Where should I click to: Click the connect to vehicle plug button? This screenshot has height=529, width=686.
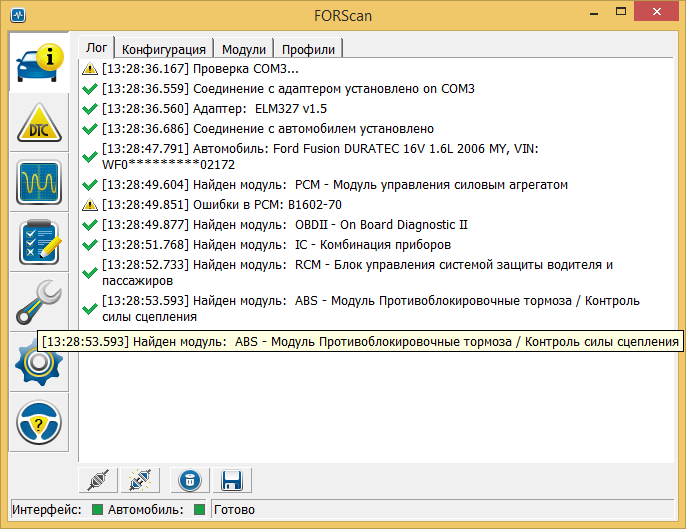[x=98, y=480]
